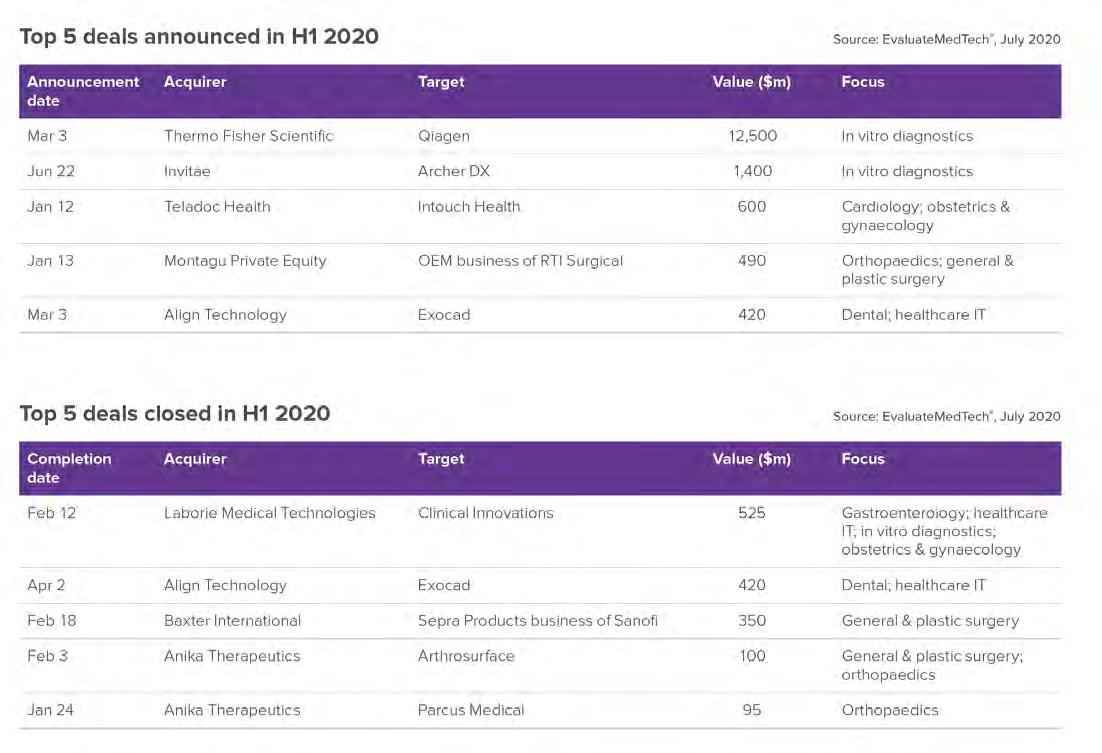The width and height of the screenshot is (1102, 753).
Task: Click 'General & plastic surgery' cell in the Baxter International row
Action: pyautogui.click(x=930, y=621)
